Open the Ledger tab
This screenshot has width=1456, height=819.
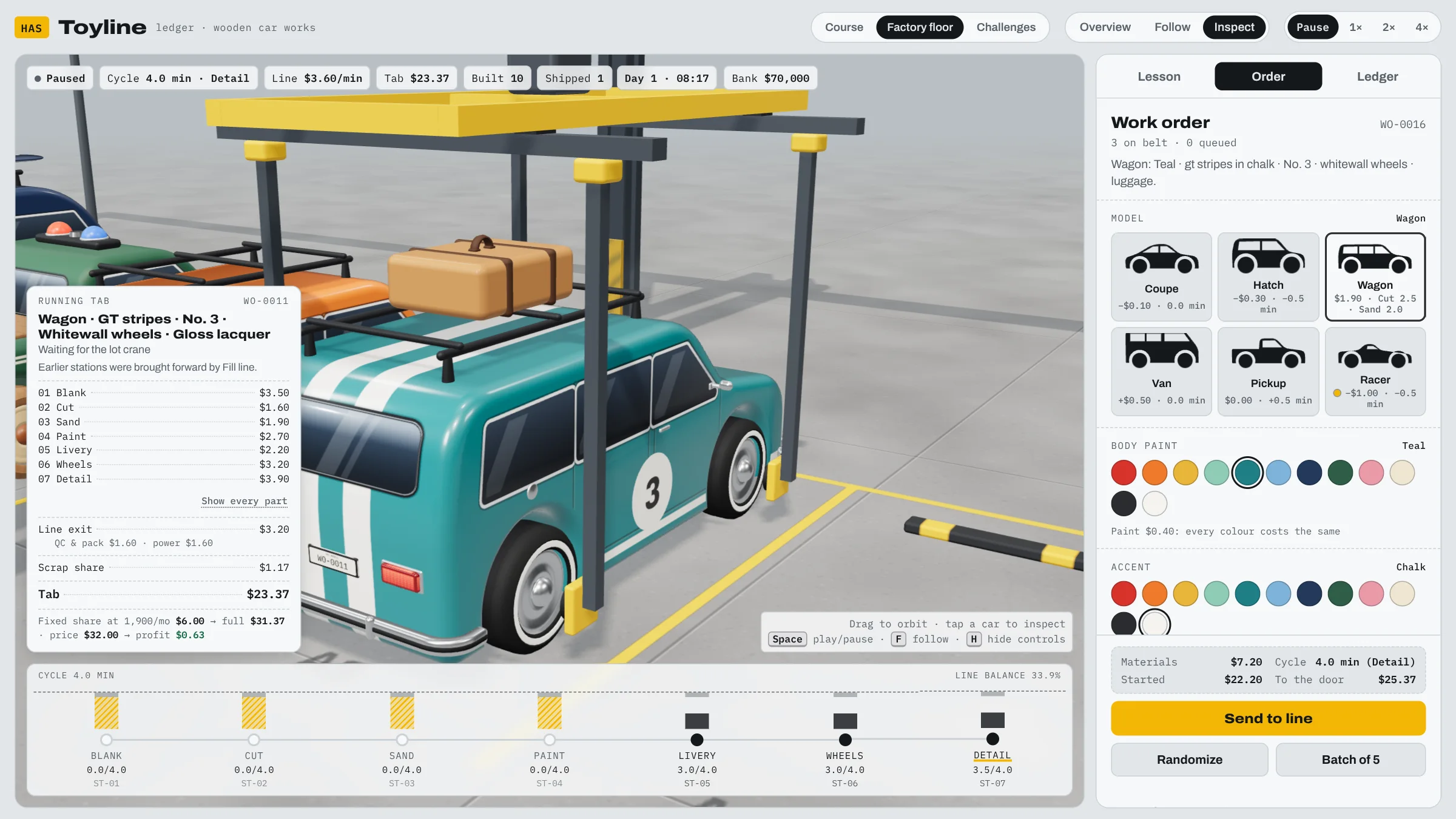(1377, 76)
